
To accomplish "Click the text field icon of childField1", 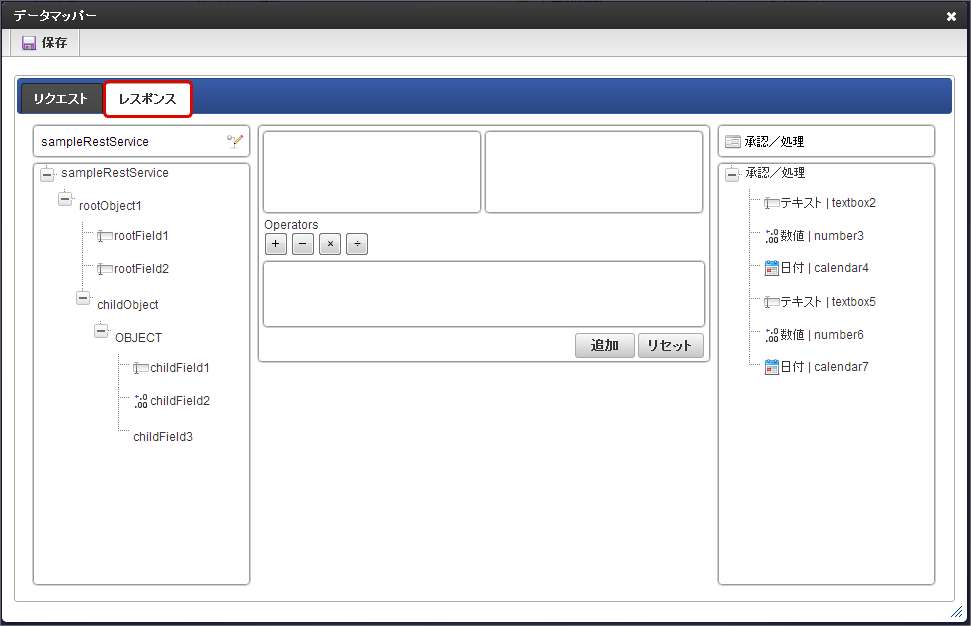I will click(141, 368).
